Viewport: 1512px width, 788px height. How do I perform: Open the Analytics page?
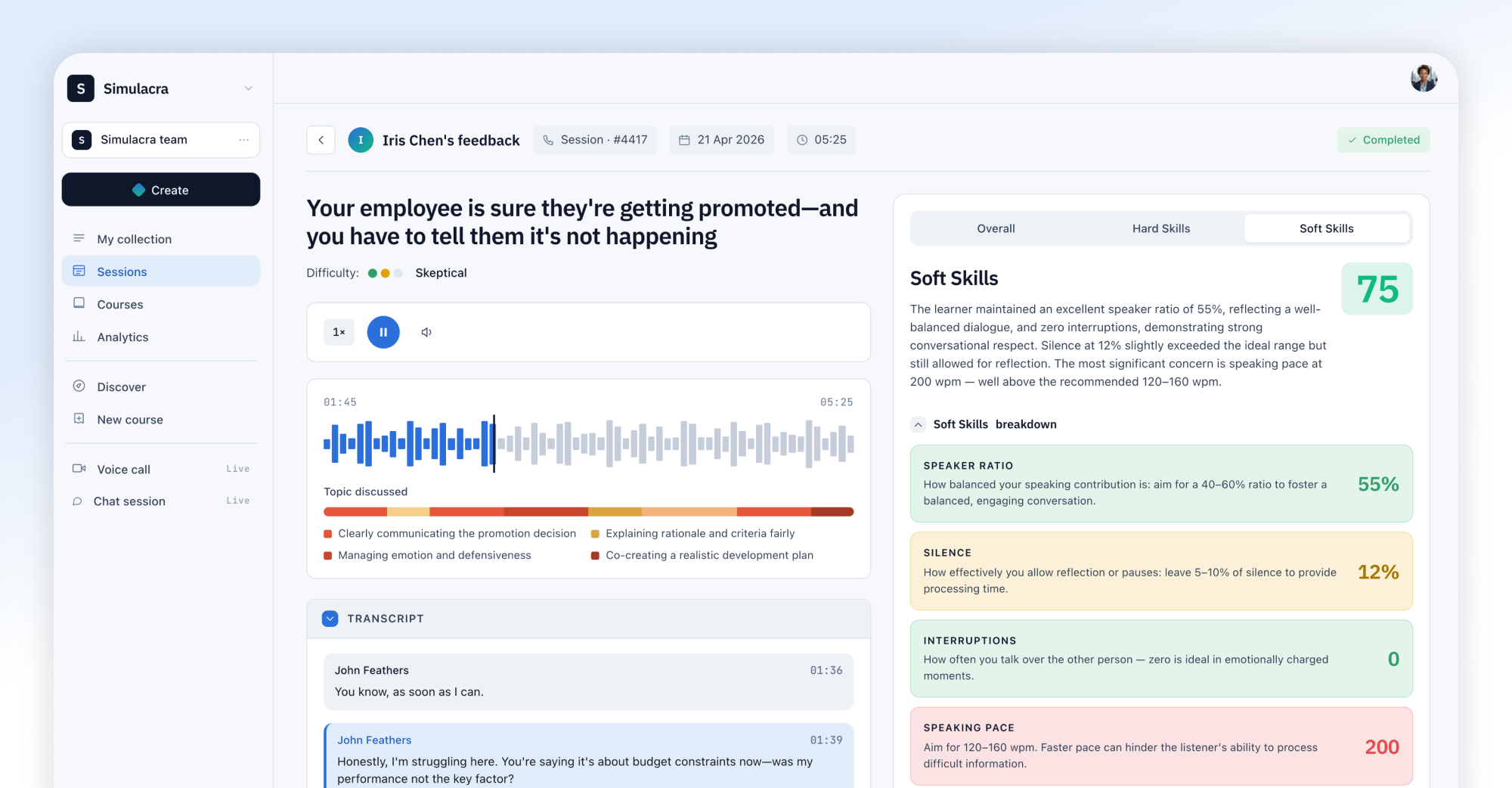coord(161,337)
